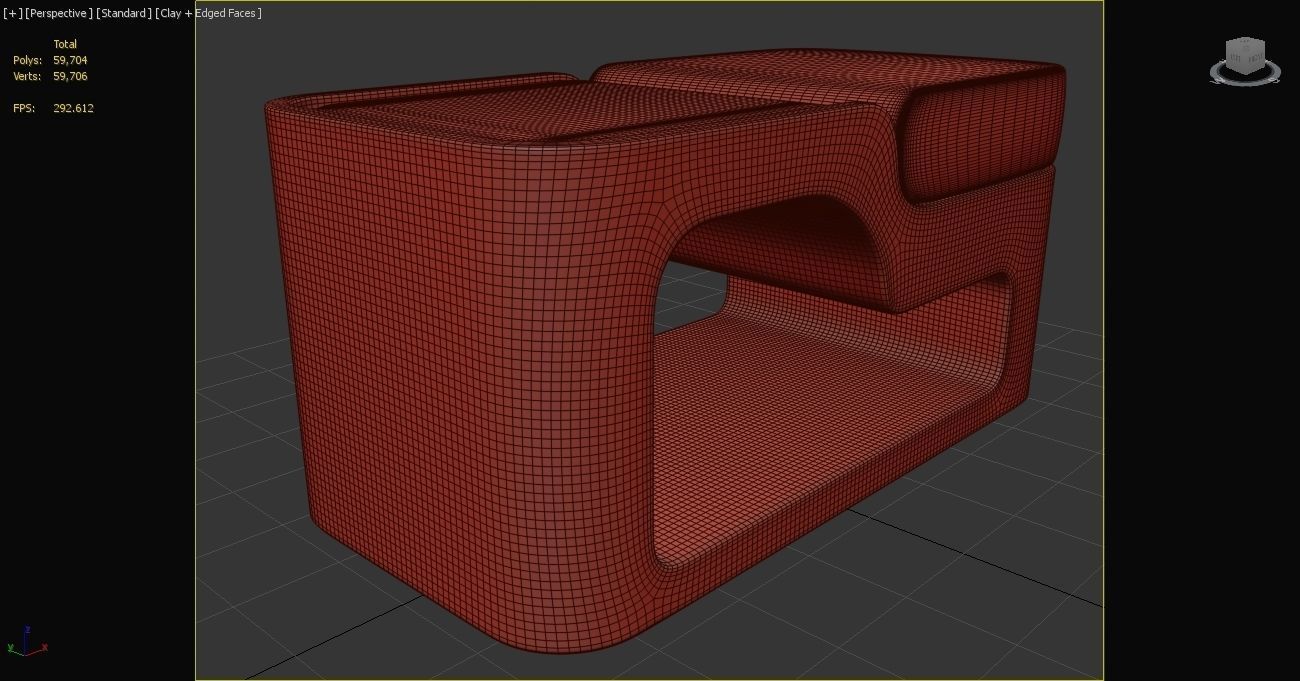
Task: Open the Perspective viewport label menu
Action: [x=59, y=13]
